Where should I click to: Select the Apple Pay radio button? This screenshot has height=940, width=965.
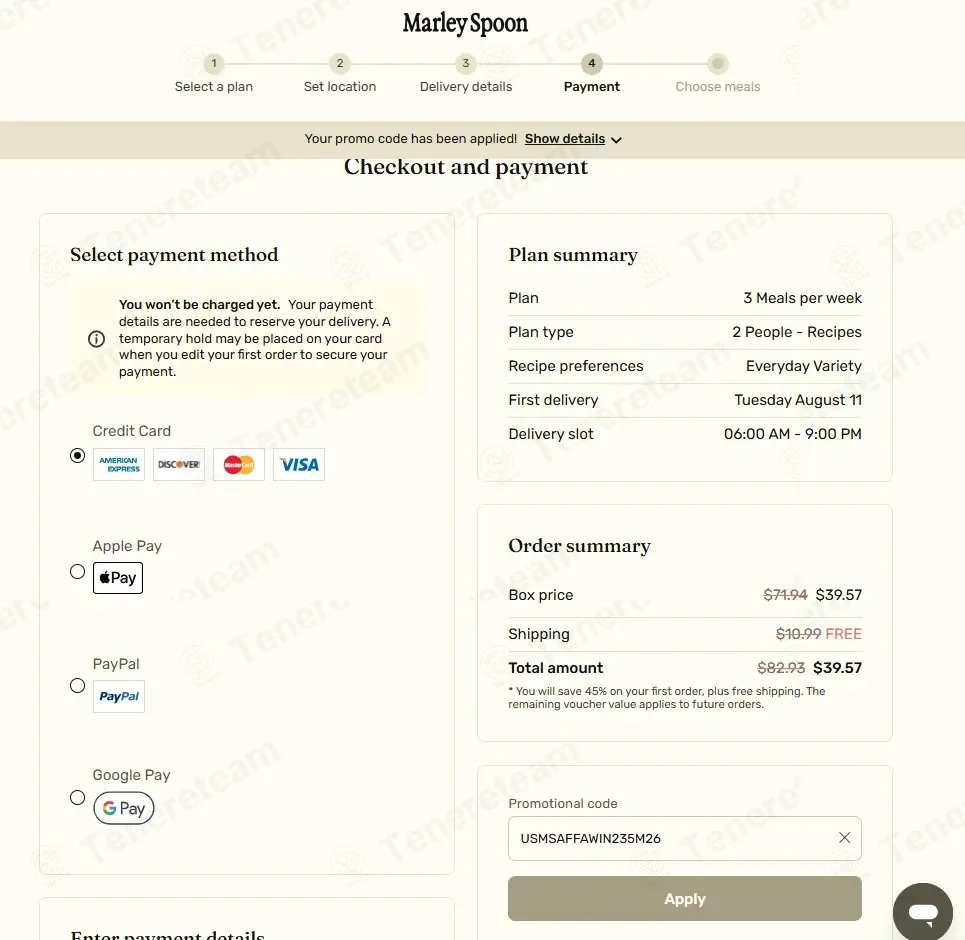click(78, 572)
